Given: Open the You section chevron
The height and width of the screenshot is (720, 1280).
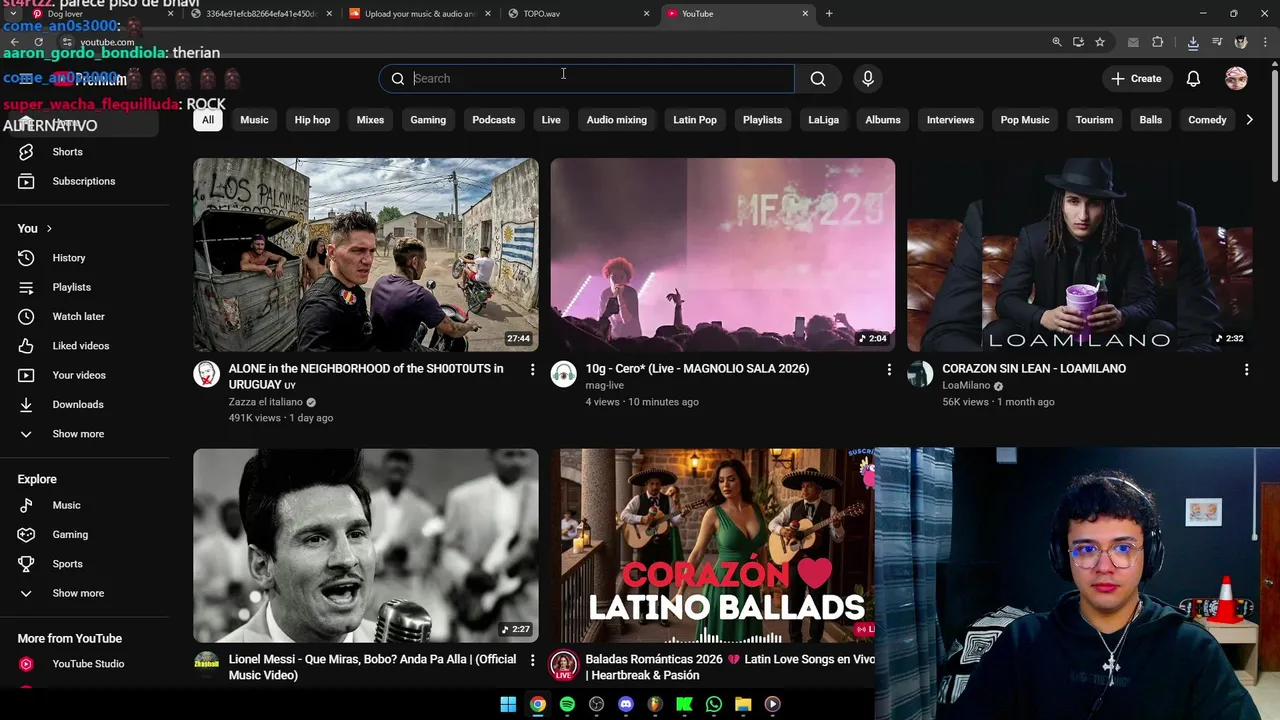Looking at the screenshot, I should (x=49, y=229).
